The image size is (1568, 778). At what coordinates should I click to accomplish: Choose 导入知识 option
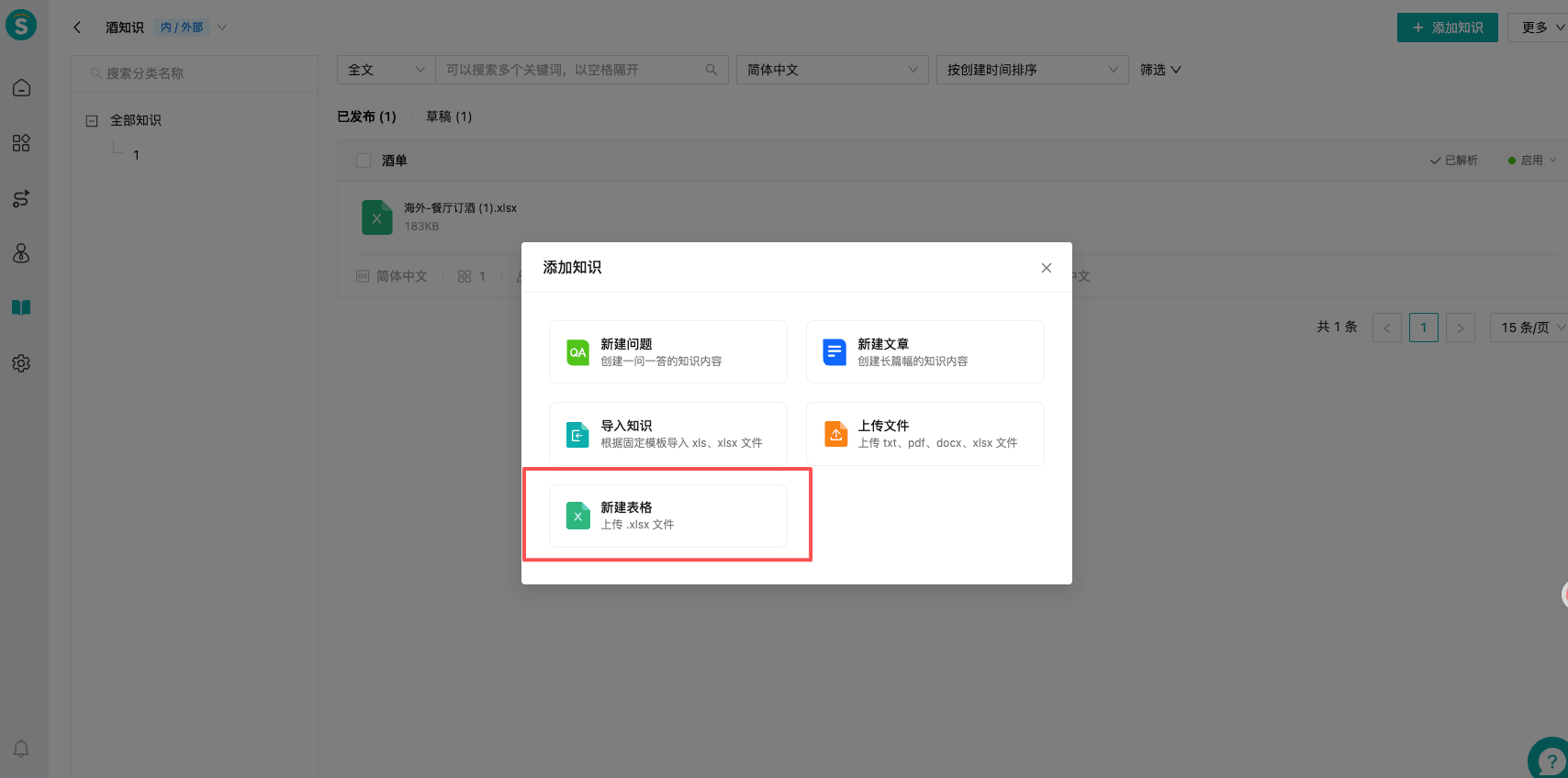point(668,434)
